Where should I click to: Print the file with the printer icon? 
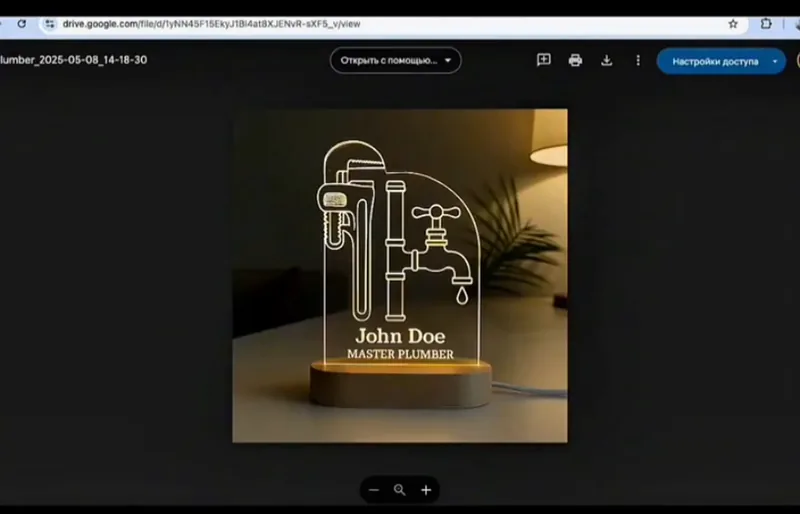coord(575,60)
